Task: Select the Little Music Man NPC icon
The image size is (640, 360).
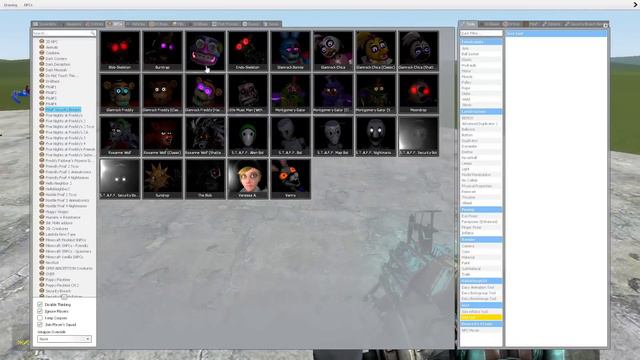Action: [x=248, y=93]
